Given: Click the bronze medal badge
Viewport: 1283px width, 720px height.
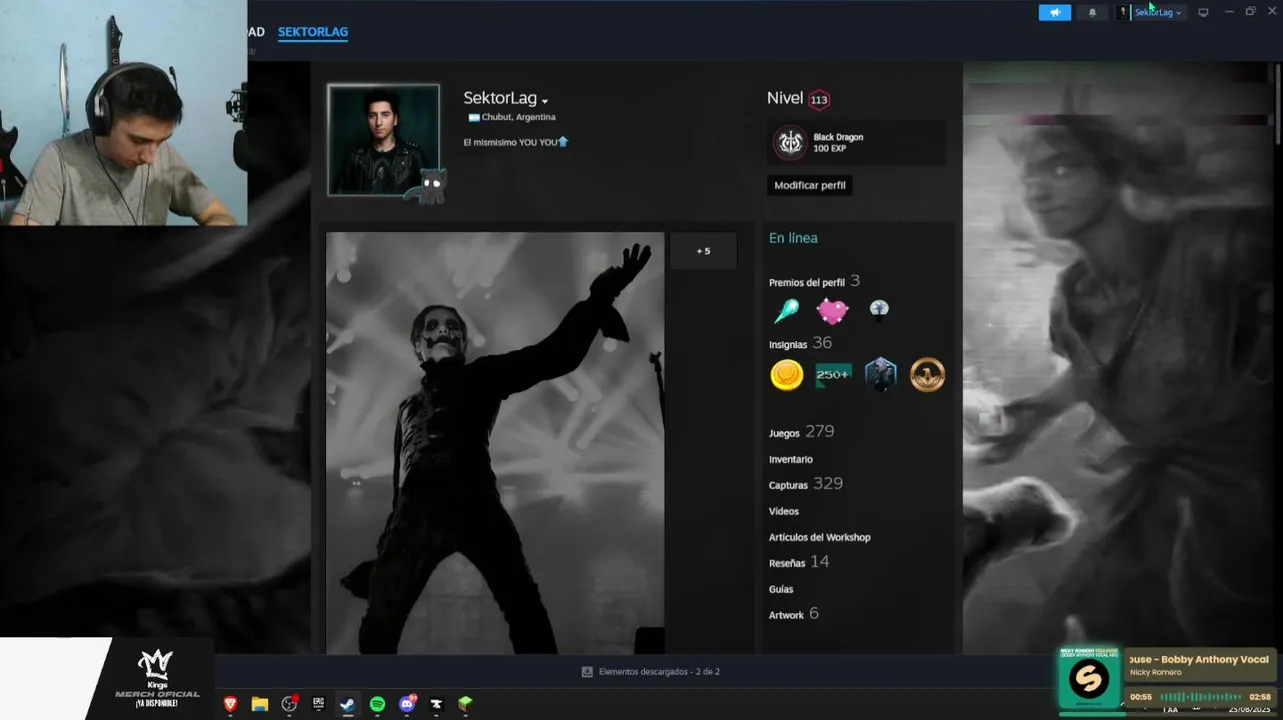Looking at the screenshot, I should click(x=927, y=375).
